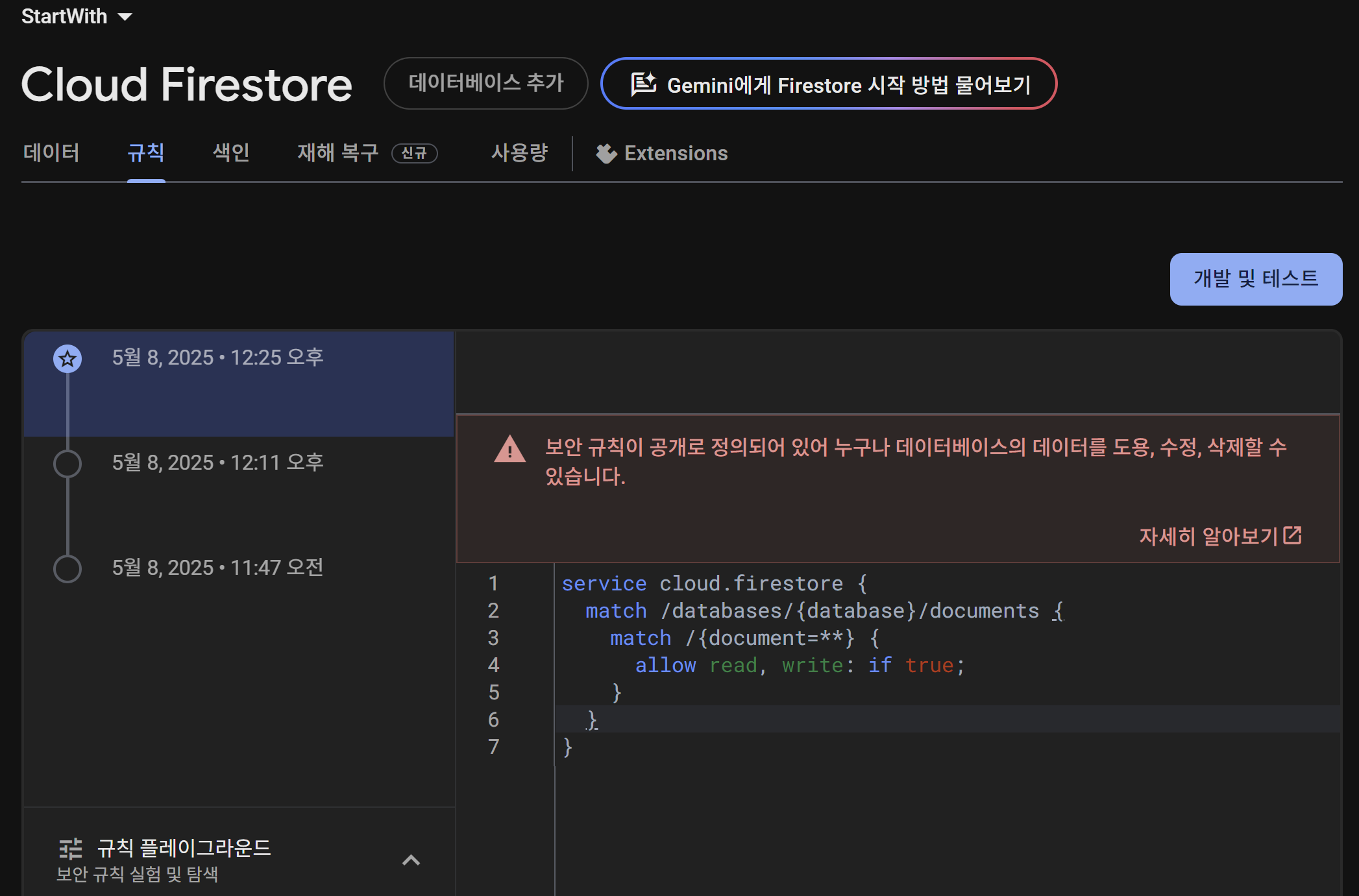The height and width of the screenshot is (896, 1359).
Task: Open the 색인 tab
Action: (x=231, y=153)
